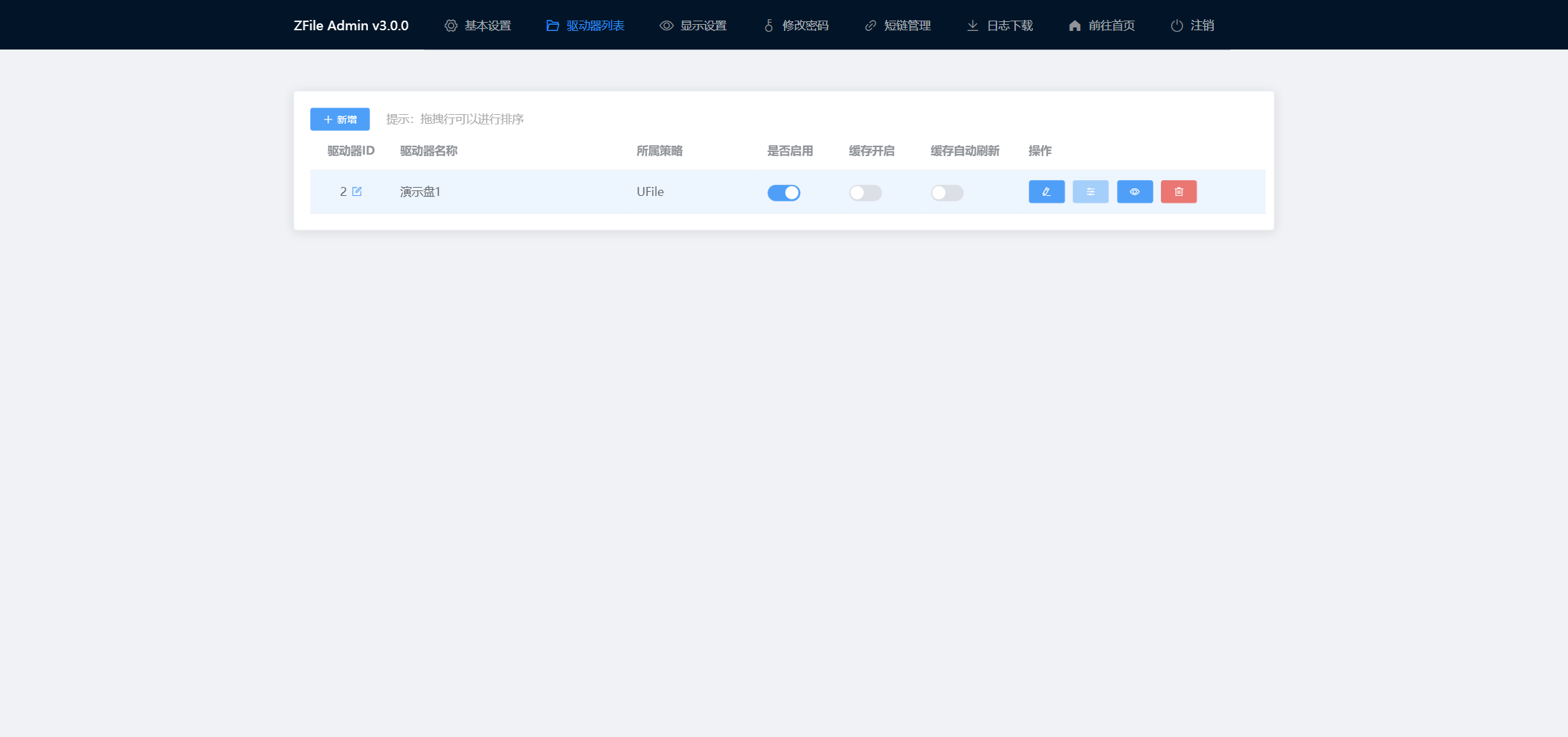1568x737 pixels.
Task: Click the eye preview button for 演示盘1
Action: pos(1135,192)
